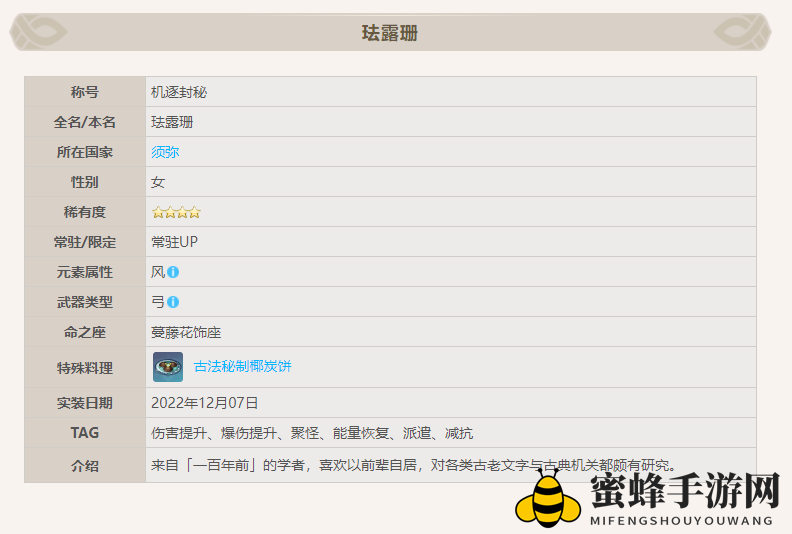Open the 古法秘制椰炭饼 dish thumbnail
Screen dimensions: 792x534
coord(168,367)
